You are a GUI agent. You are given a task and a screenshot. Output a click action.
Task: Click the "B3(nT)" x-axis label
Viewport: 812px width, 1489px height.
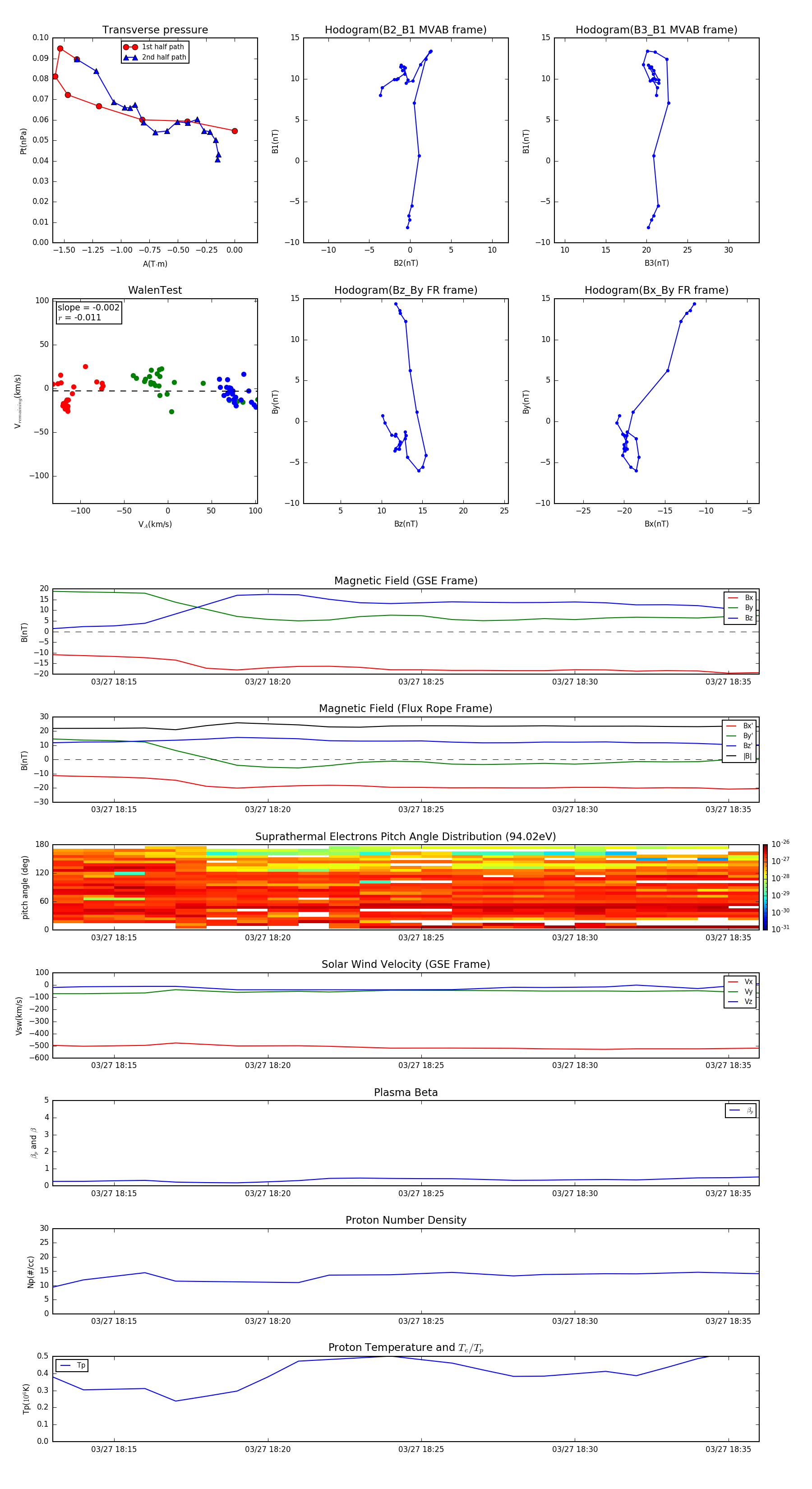(656, 263)
